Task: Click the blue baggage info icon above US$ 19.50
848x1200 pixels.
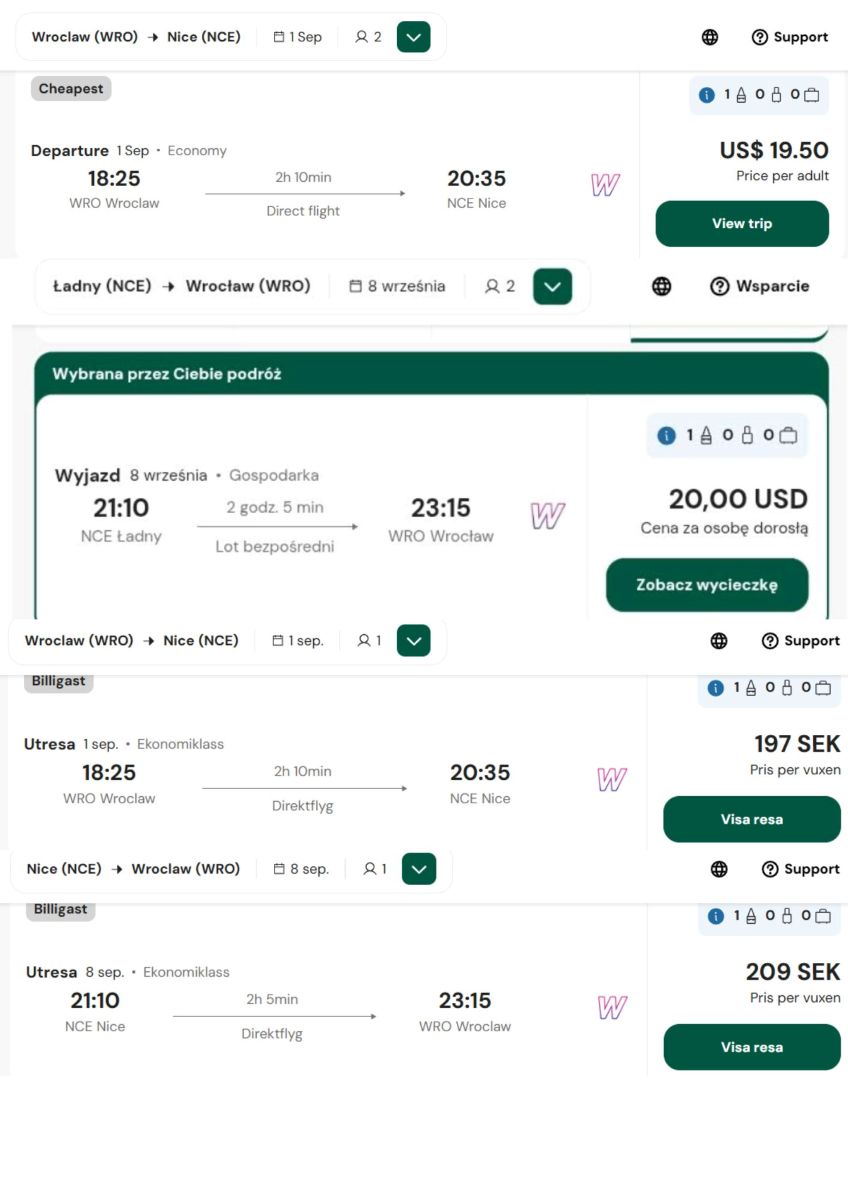Action: pyautogui.click(x=707, y=95)
